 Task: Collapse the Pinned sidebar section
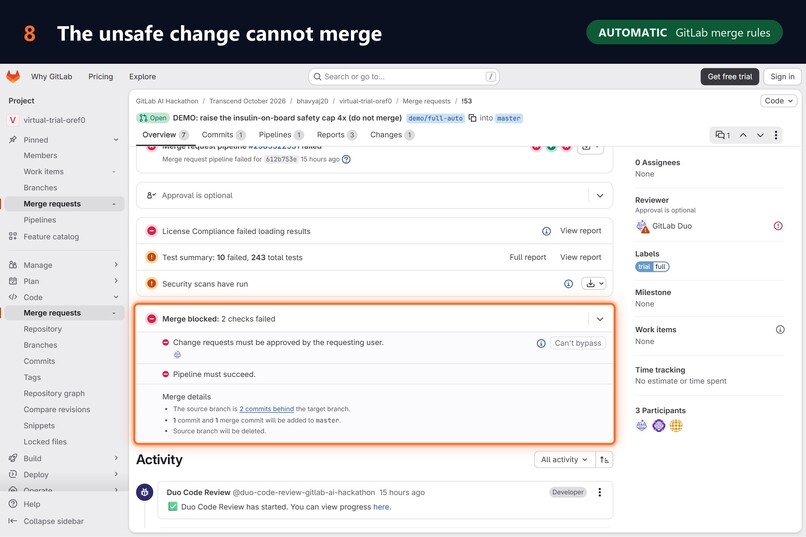pos(116,140)
